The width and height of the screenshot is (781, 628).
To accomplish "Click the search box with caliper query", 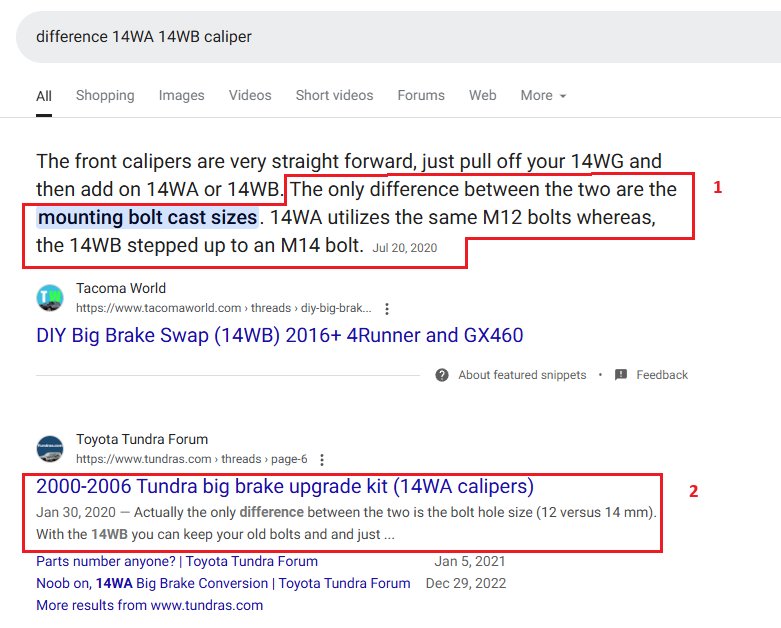I will point(398,37).
